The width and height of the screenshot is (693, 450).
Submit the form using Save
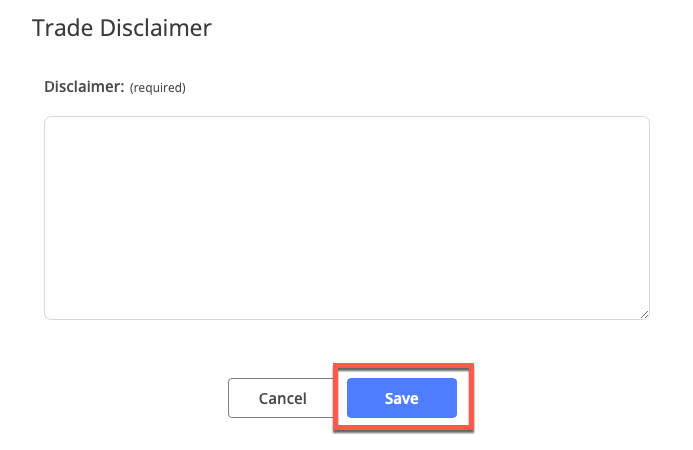(x=401, y=398)
